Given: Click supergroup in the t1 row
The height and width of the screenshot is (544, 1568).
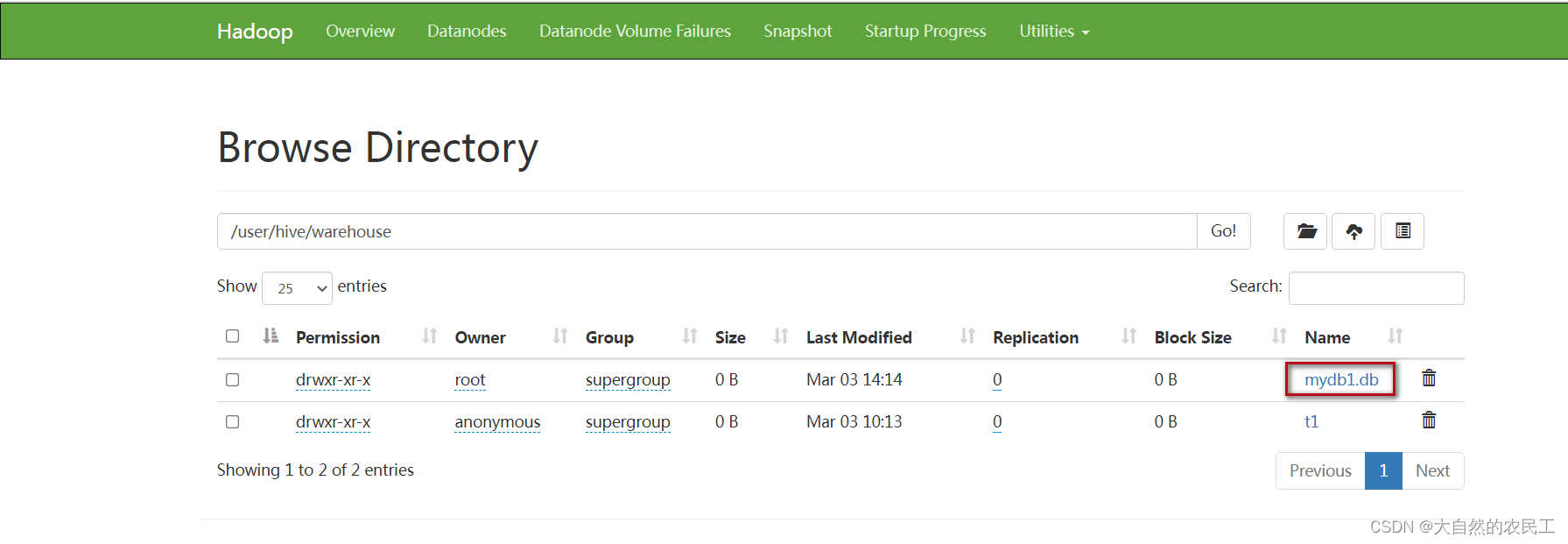Looking at the screenshot, I should [628, 422].
